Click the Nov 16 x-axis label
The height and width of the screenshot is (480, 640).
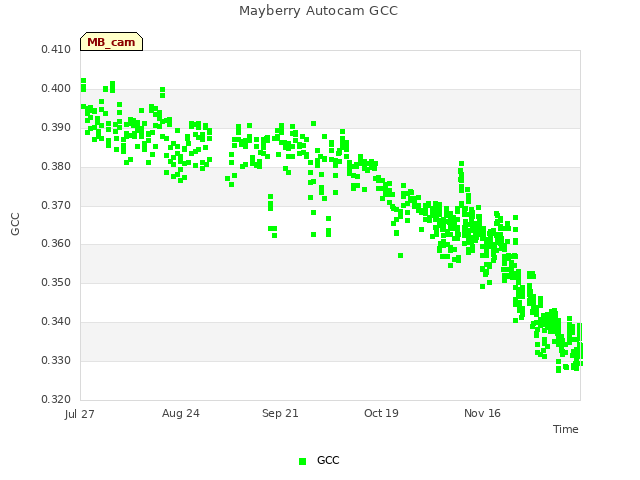click(x=482, y=413)
